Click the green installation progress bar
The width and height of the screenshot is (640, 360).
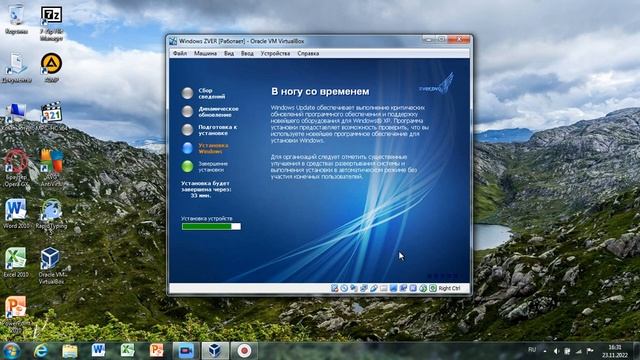pos(211,227)
